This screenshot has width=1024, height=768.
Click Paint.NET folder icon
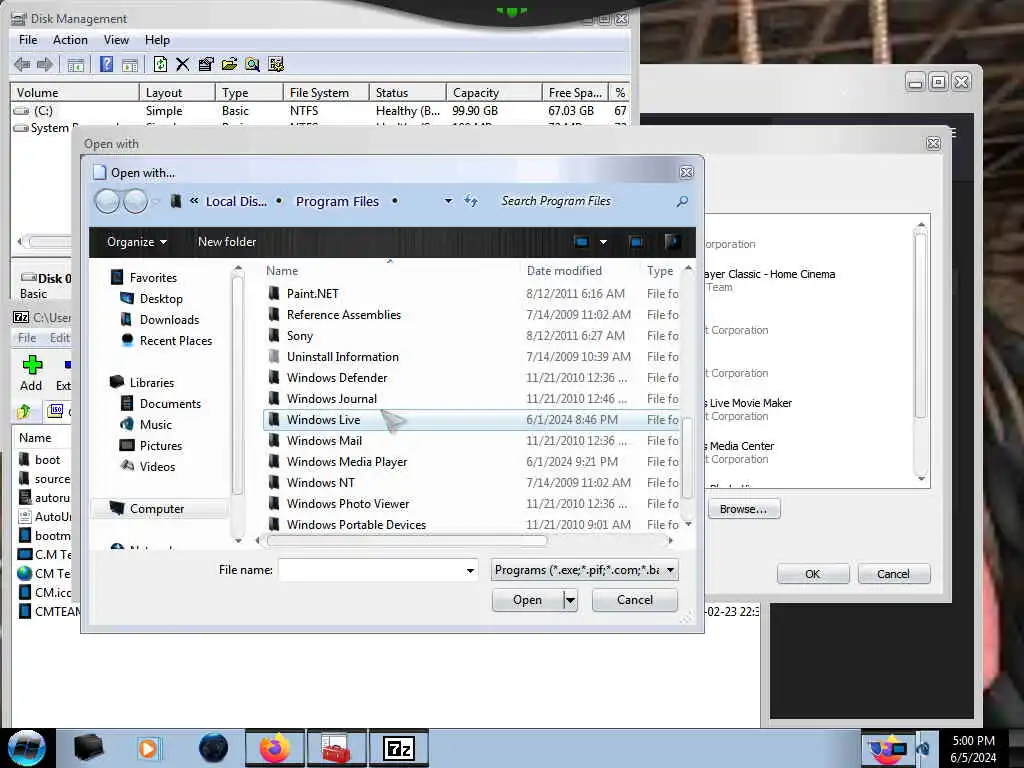[275, 293]
